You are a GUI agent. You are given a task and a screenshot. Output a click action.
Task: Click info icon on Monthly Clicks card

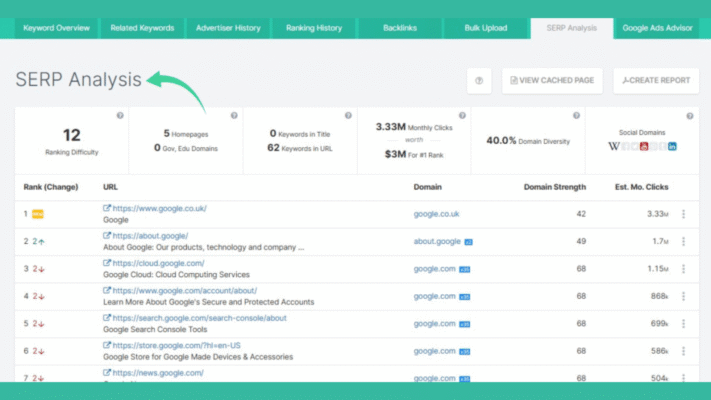click(x=462, y=116)
